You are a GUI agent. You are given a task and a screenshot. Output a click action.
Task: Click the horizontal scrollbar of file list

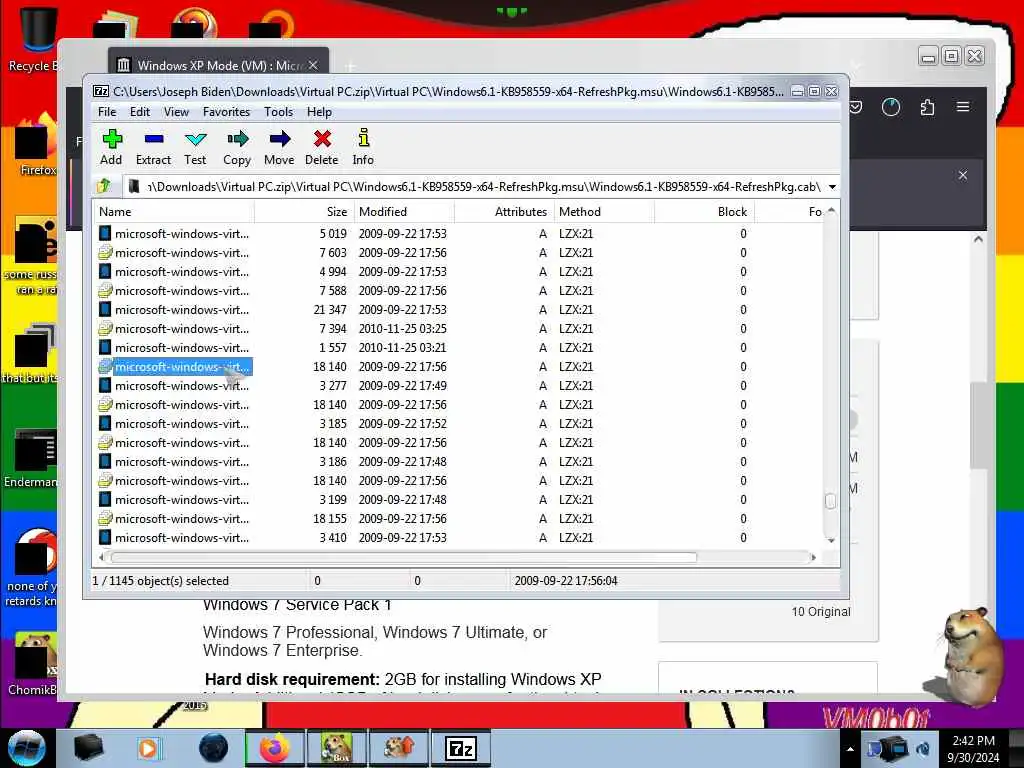pyautogui.click(x=403, y=558)
